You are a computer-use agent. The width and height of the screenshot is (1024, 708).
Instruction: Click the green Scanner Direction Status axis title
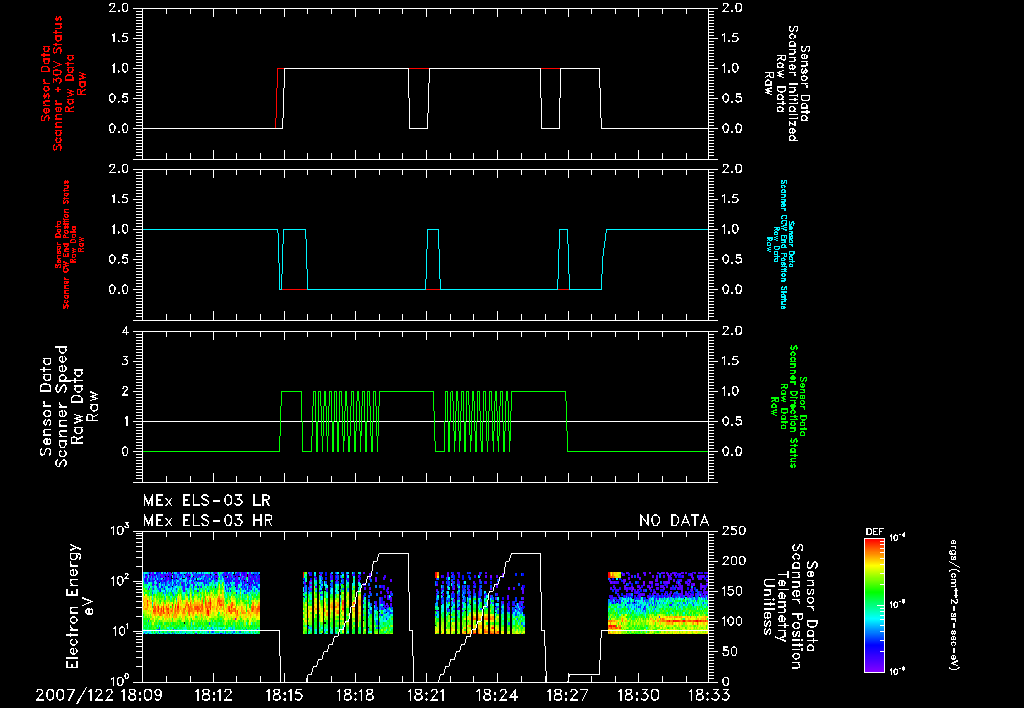(788, 406)
